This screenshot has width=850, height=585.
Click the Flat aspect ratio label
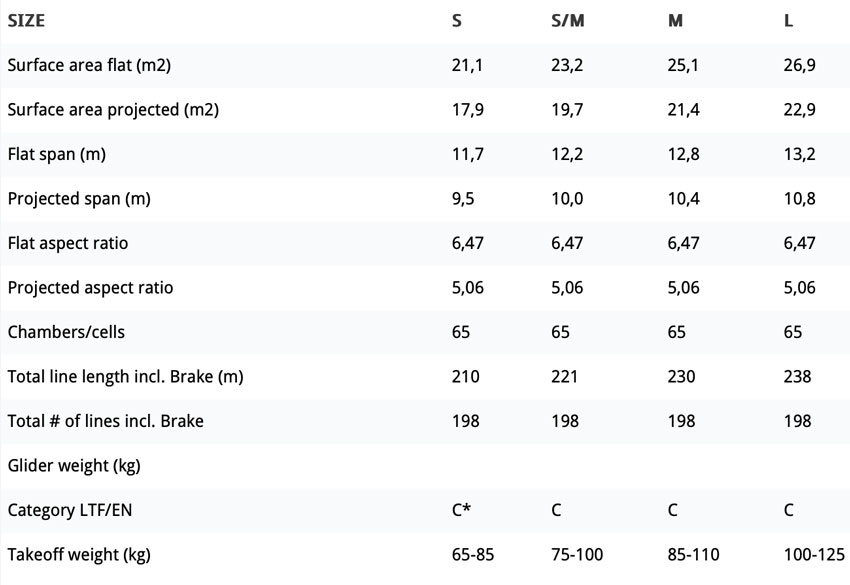68,243
